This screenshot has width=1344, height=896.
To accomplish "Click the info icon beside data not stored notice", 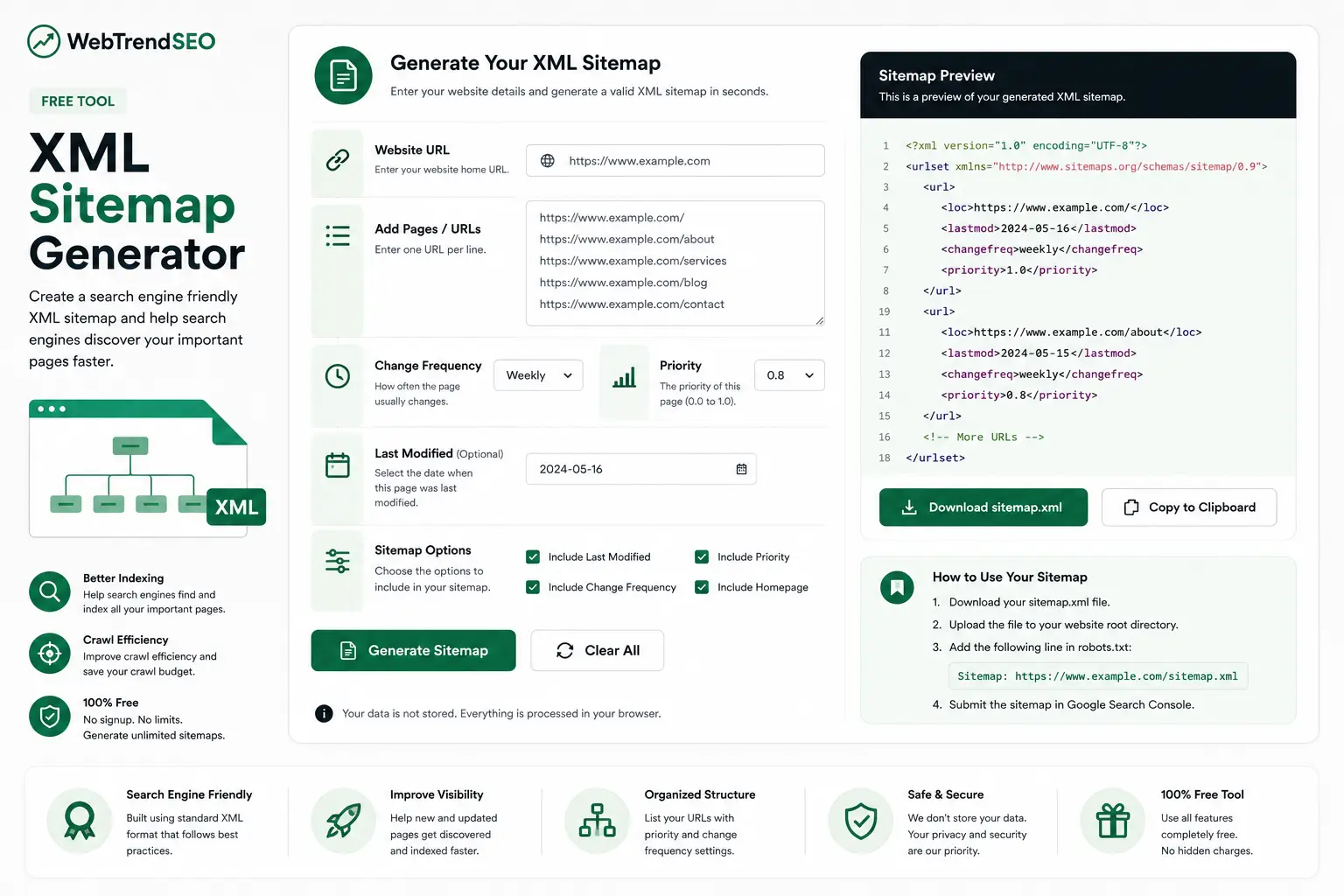I will click(324, 714).
